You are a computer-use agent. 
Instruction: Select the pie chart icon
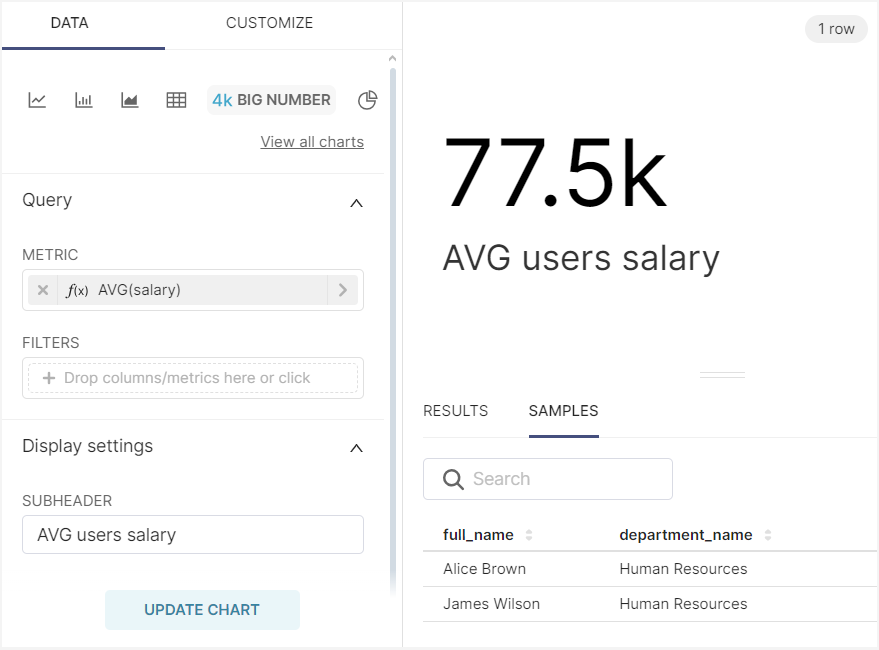(x=368, y=100)
